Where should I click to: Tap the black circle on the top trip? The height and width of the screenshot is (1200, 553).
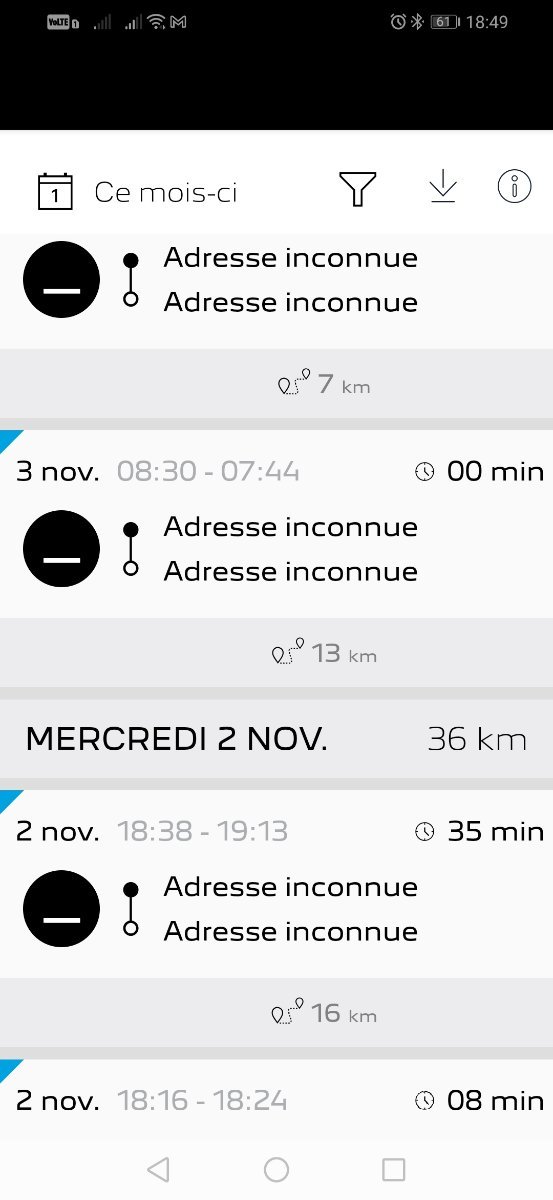click(x=62, y=280)
